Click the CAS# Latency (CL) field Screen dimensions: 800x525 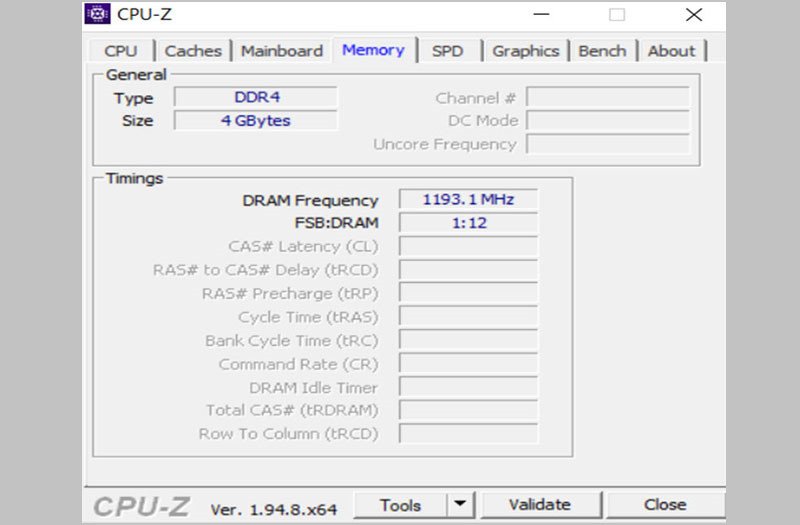click(x=468, y=247)
